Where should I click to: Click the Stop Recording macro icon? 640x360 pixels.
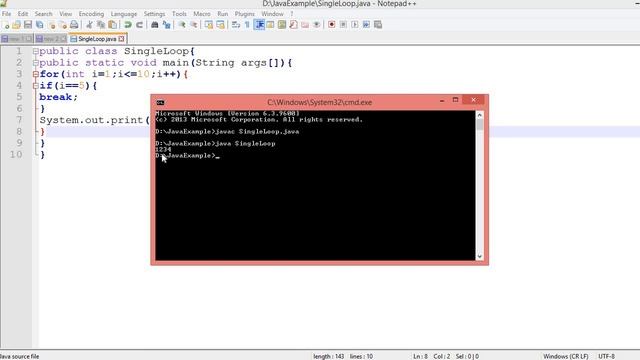[x=343, y=25]
